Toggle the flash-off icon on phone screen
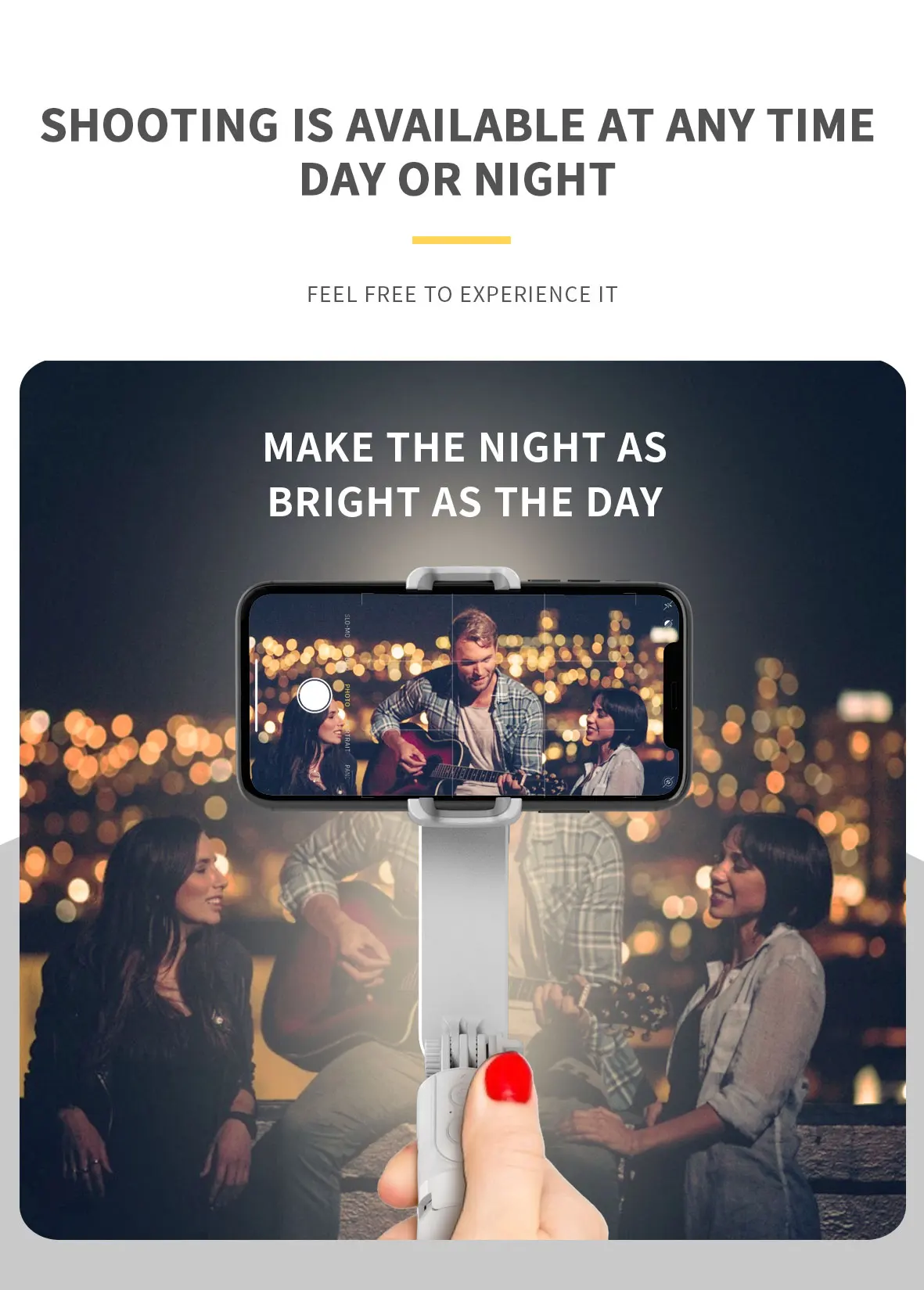The height and width of the screenshot is (1290, 924). click(x=667, y=605)
